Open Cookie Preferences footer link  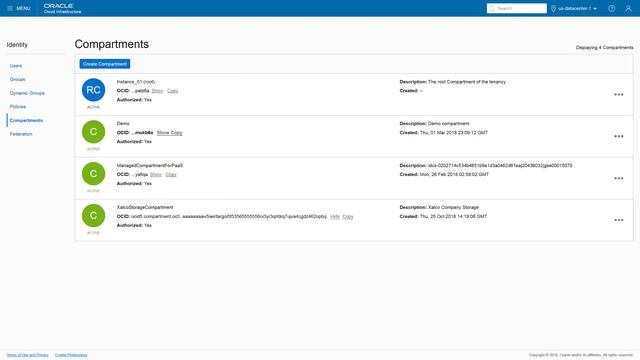click(x=71, y=355)
